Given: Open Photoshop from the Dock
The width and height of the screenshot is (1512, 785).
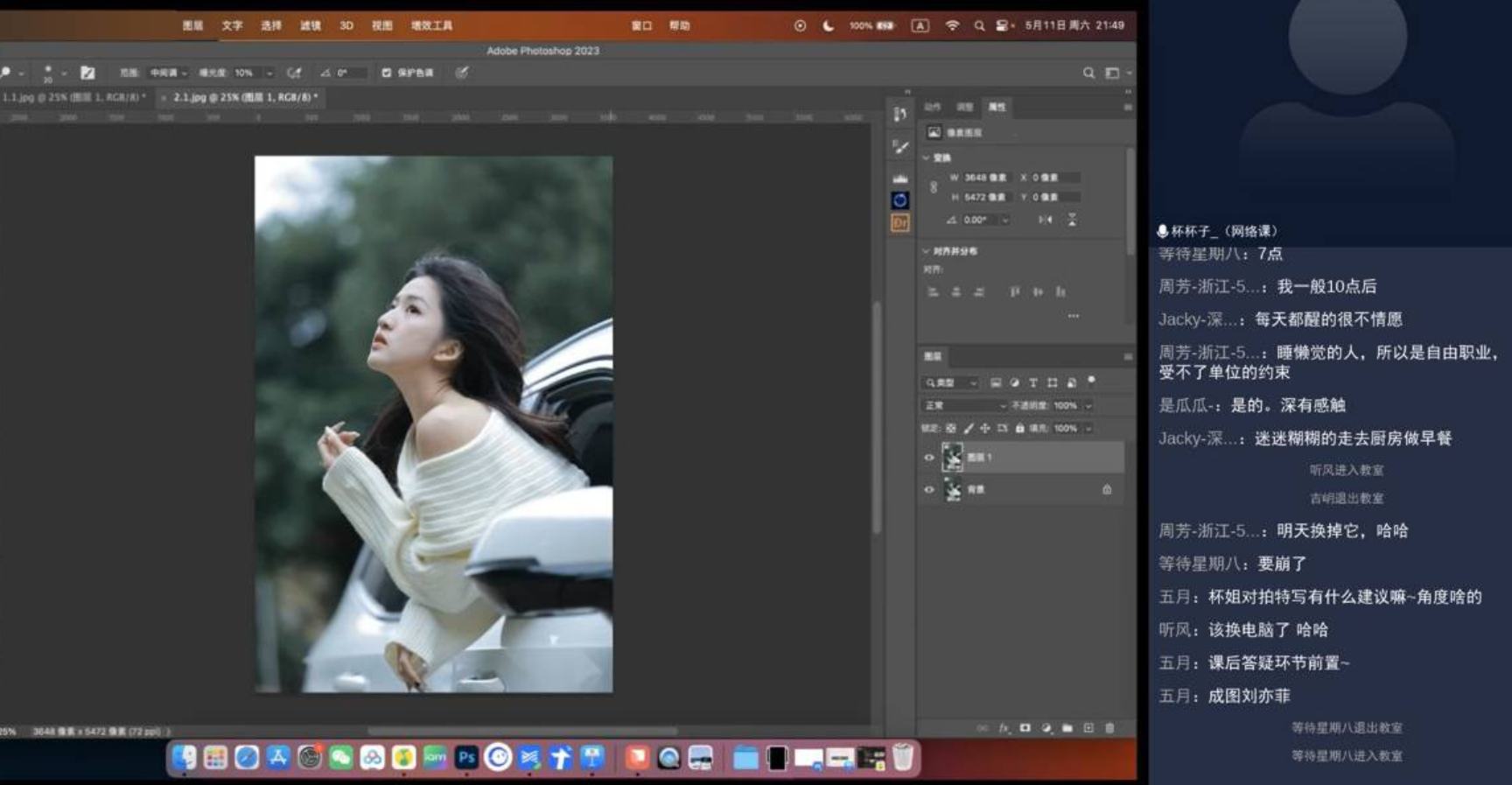Looking at the screenshot, I should (466, 757).
